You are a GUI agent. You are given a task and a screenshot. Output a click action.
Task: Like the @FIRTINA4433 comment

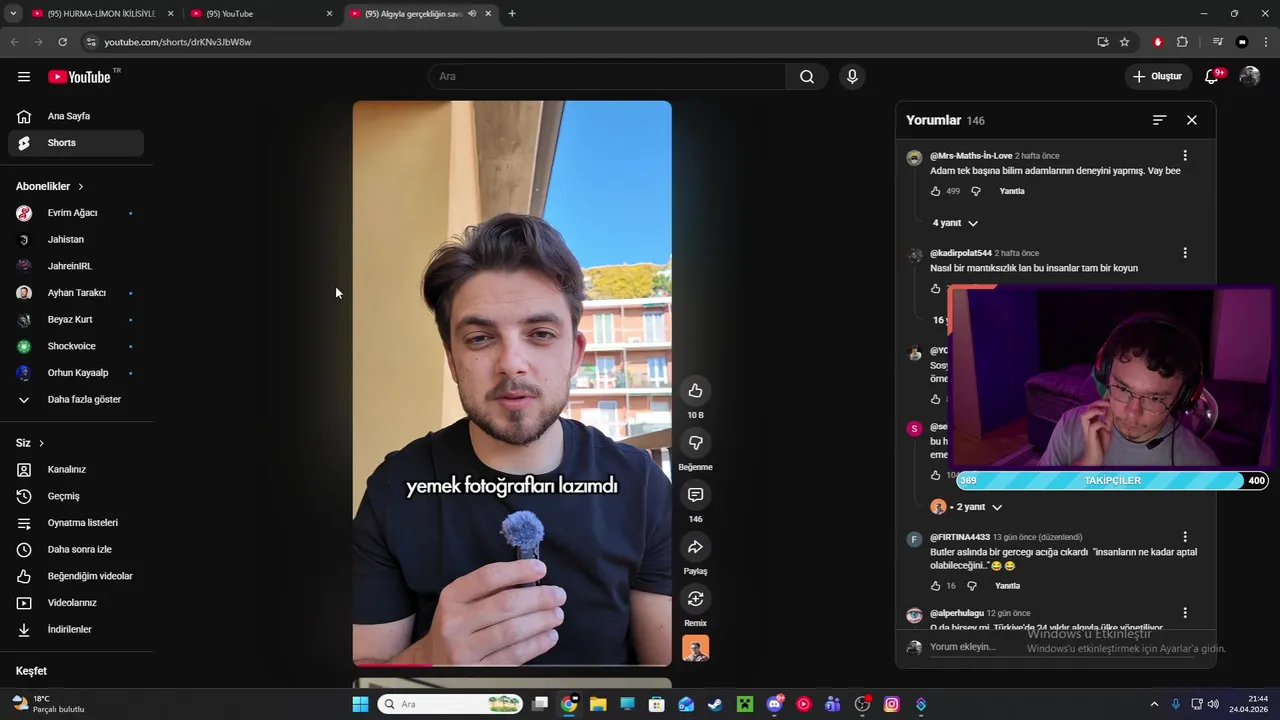point(936,586)
